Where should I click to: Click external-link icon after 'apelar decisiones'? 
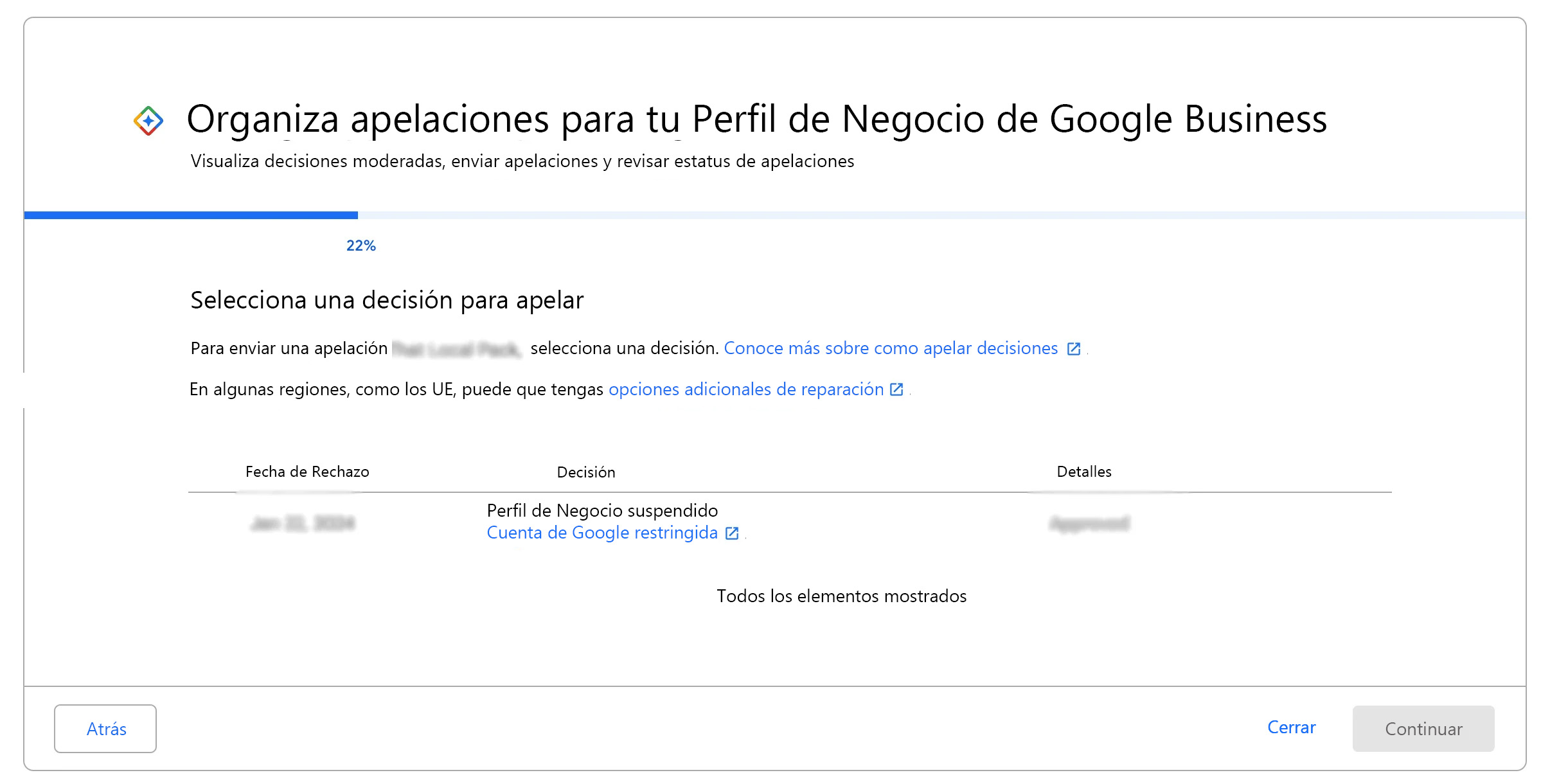pyautogui.click(x=1073, y=349)
